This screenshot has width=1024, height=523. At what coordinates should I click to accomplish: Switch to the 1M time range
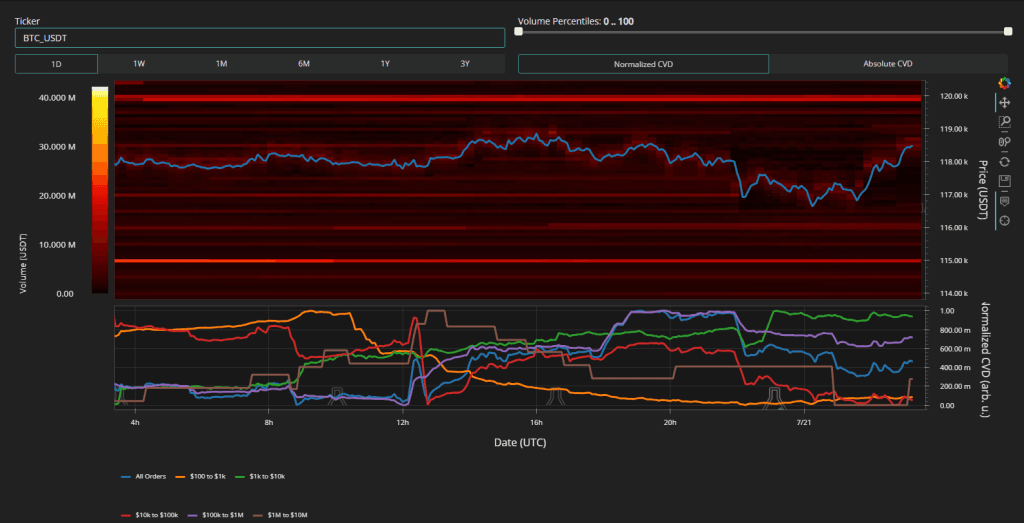(221, 64)
